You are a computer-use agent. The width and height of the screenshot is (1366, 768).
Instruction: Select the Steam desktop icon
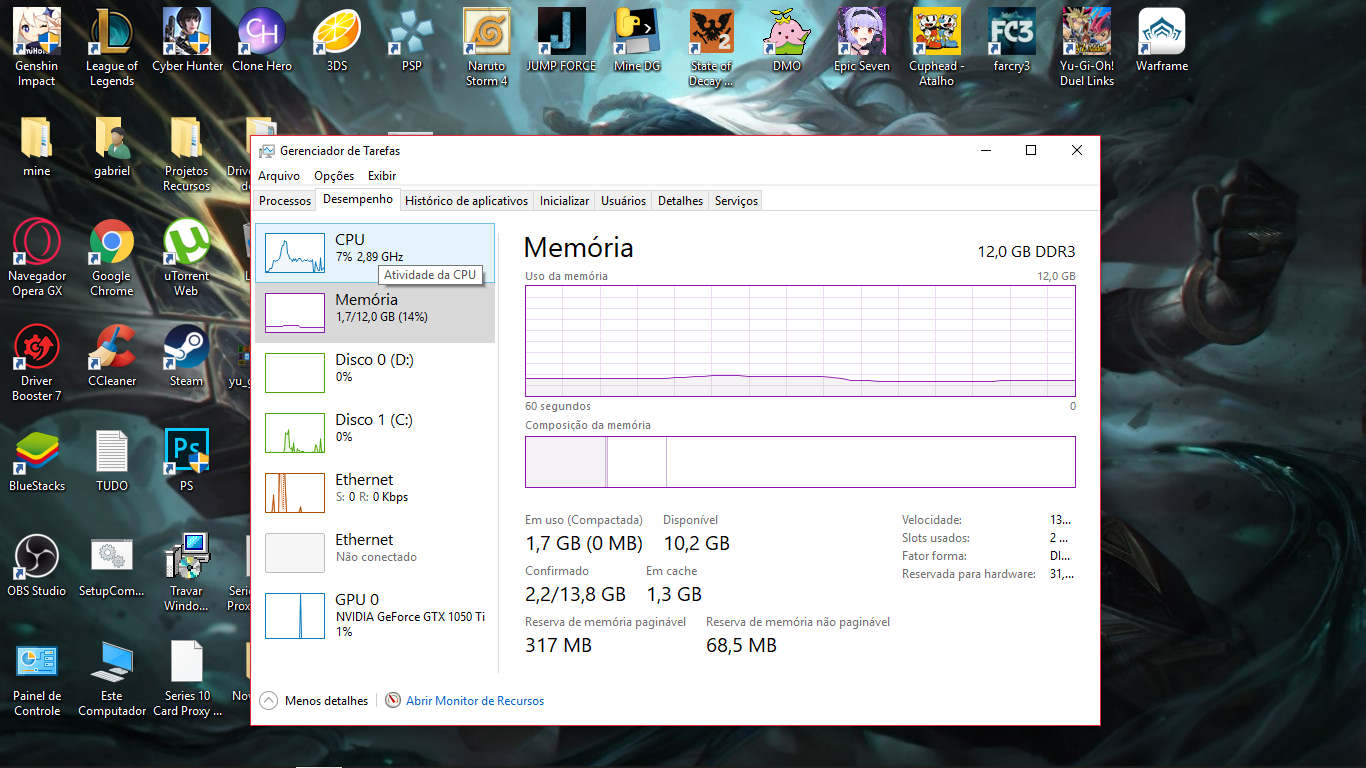187,355
